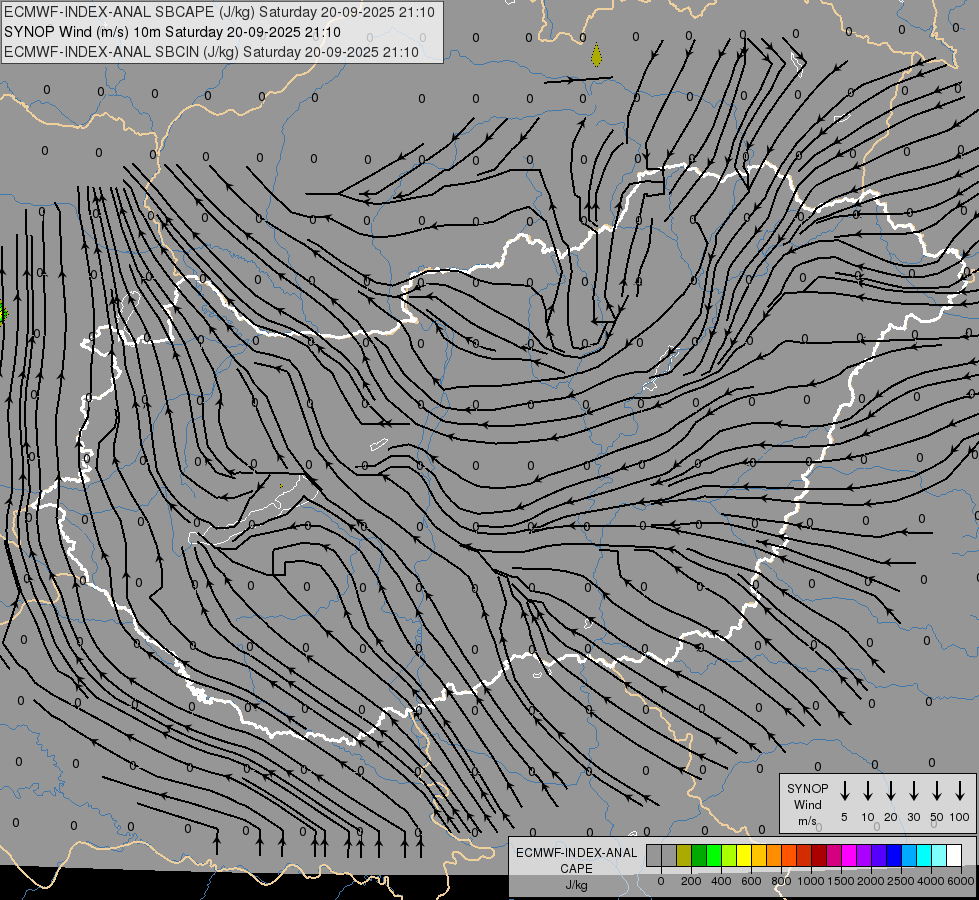Image resolution: width=979 pixels, height=900 pixels.
Task: Select the yellow-green lime CAPE swatch
Action: tap(729, 855)
